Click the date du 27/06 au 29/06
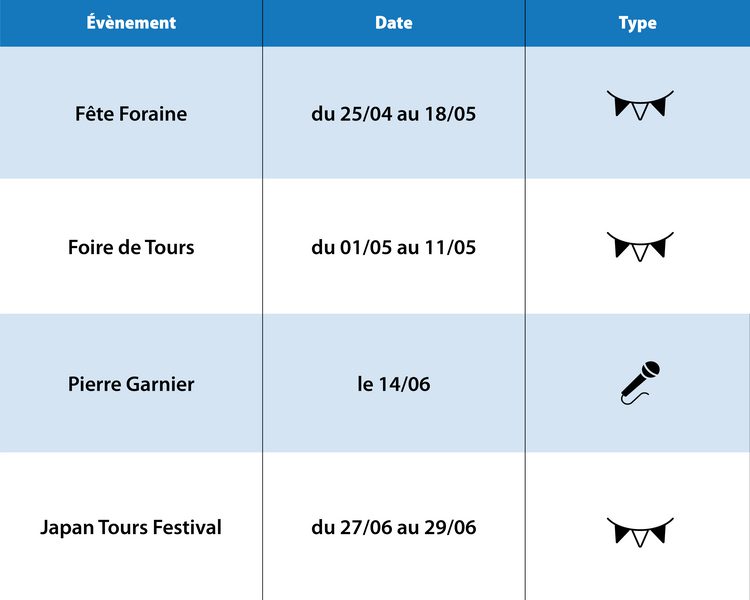Image resolution: width=750 pixels, height=600 pixels. pos(394,527)
